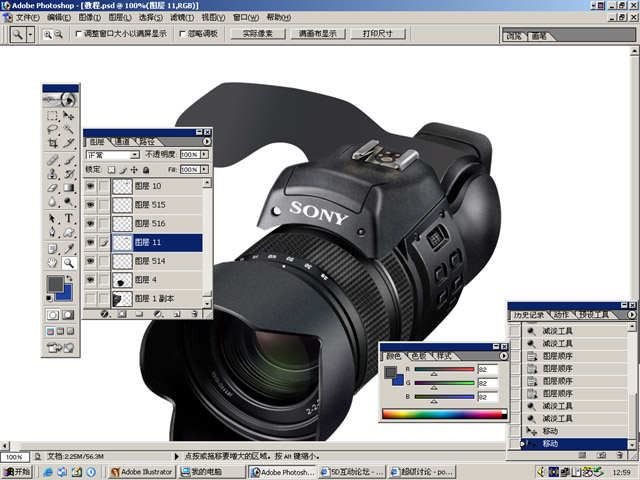Click foreground color swatch in toolbox

coord(55,283)
